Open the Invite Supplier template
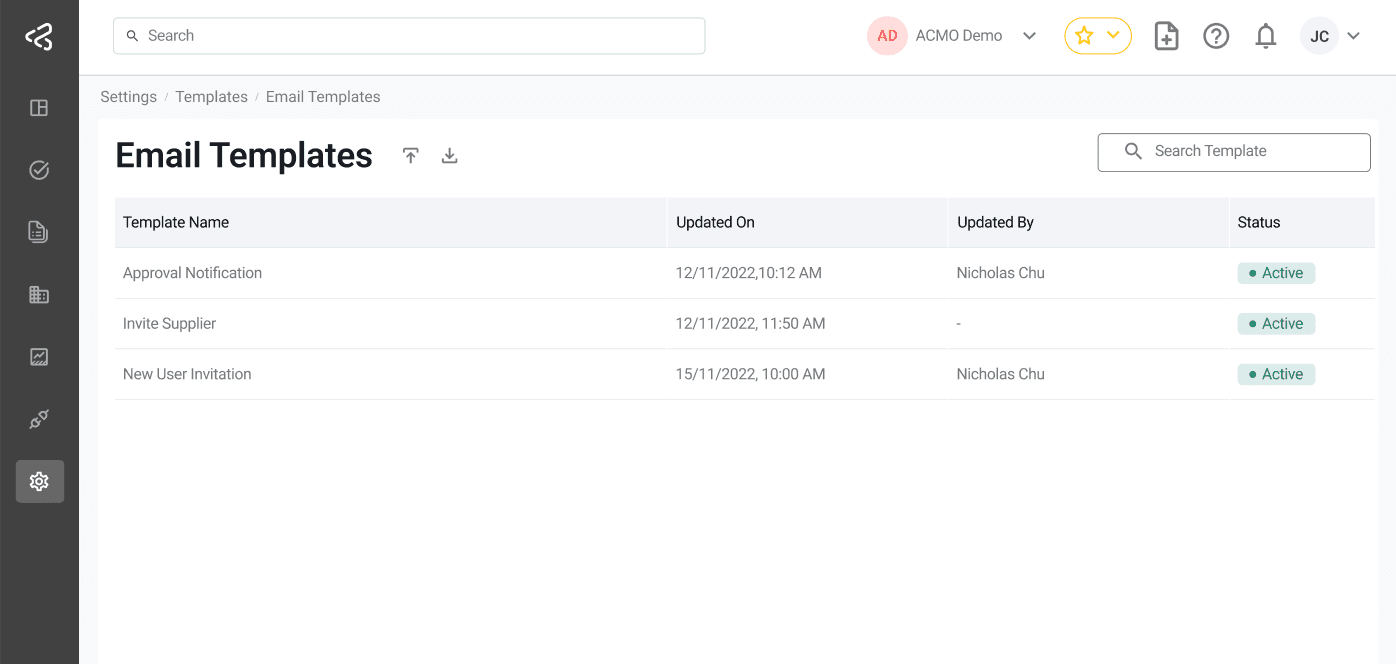 (x=169, y=324)
